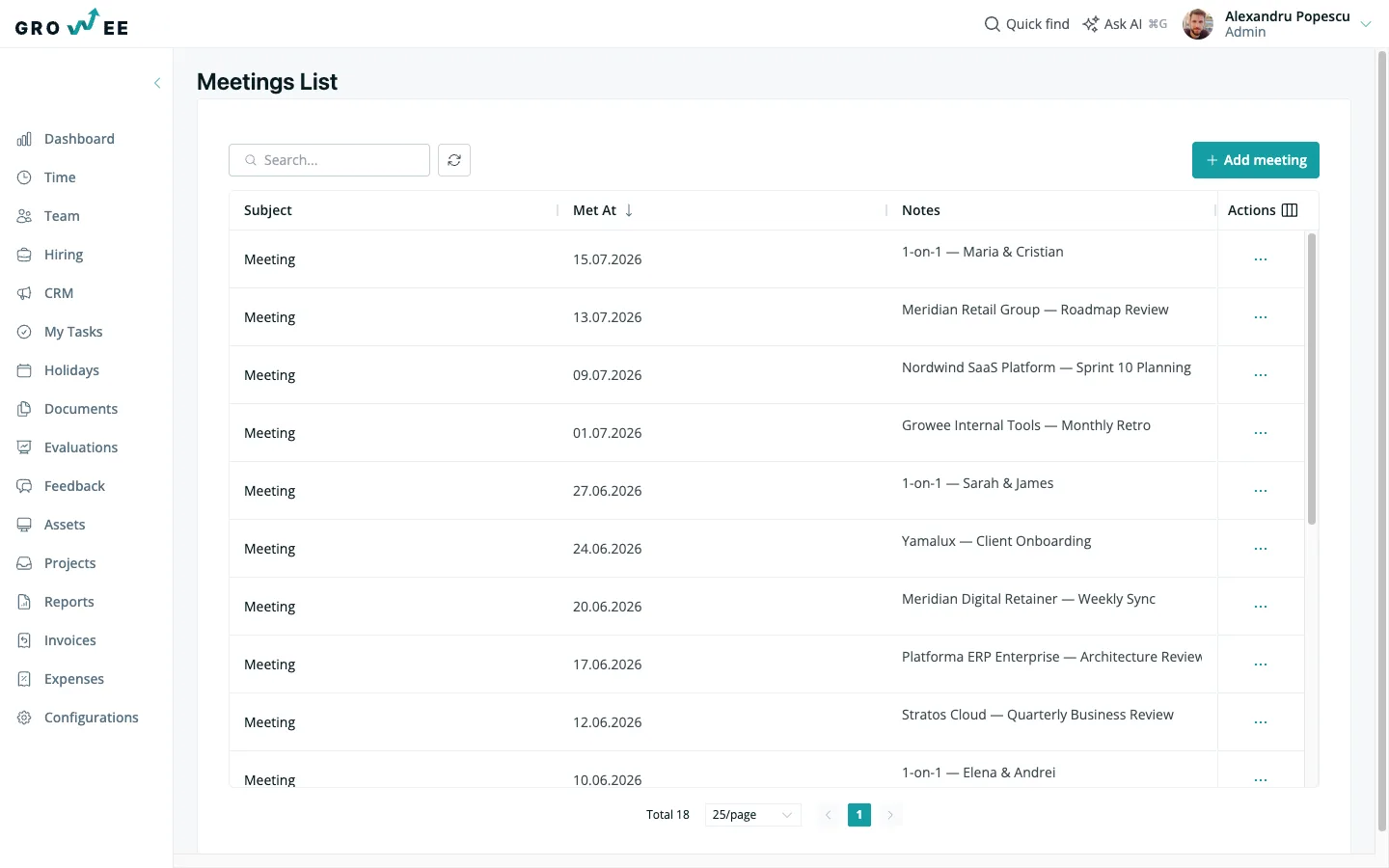Open actions menu for Roadmap Review meeting
This screenshot has width=1389, height=868.
1261,317
